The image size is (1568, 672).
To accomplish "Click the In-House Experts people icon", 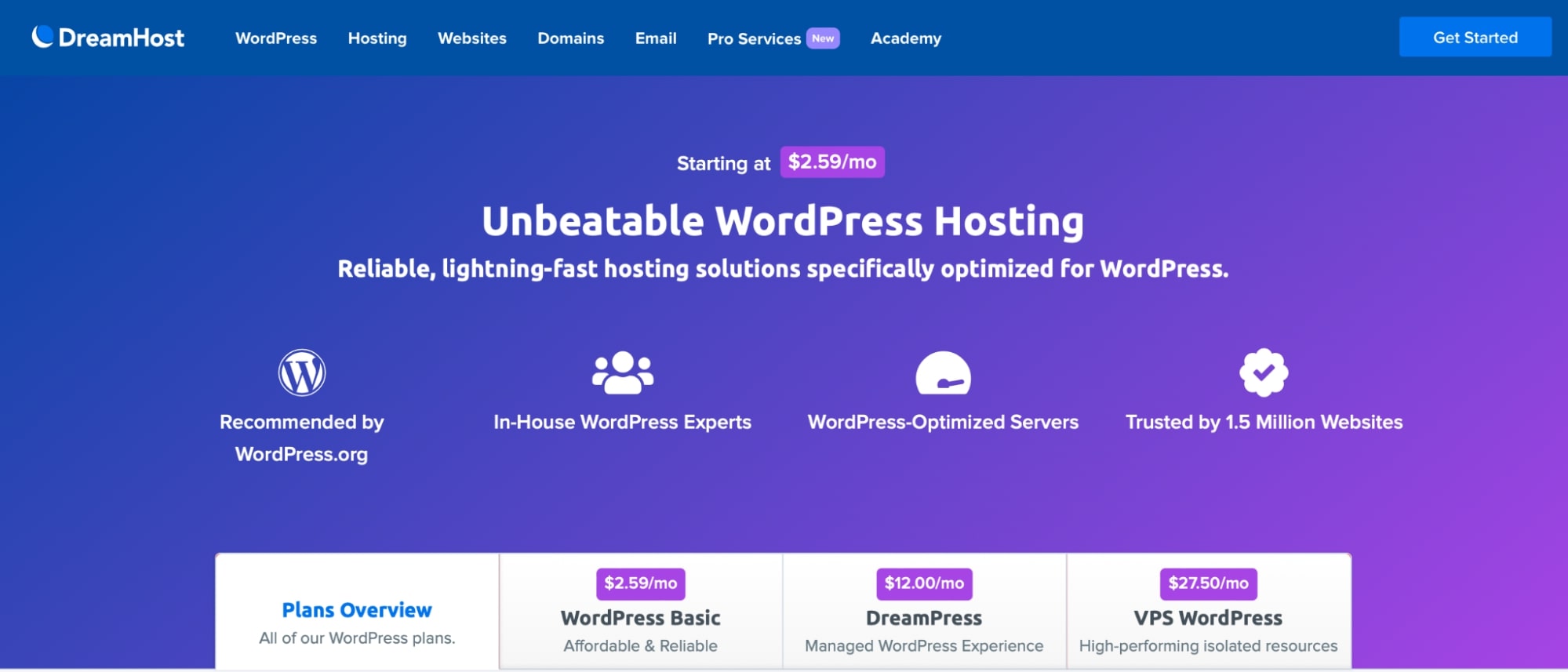I will [x=623, y=372].
